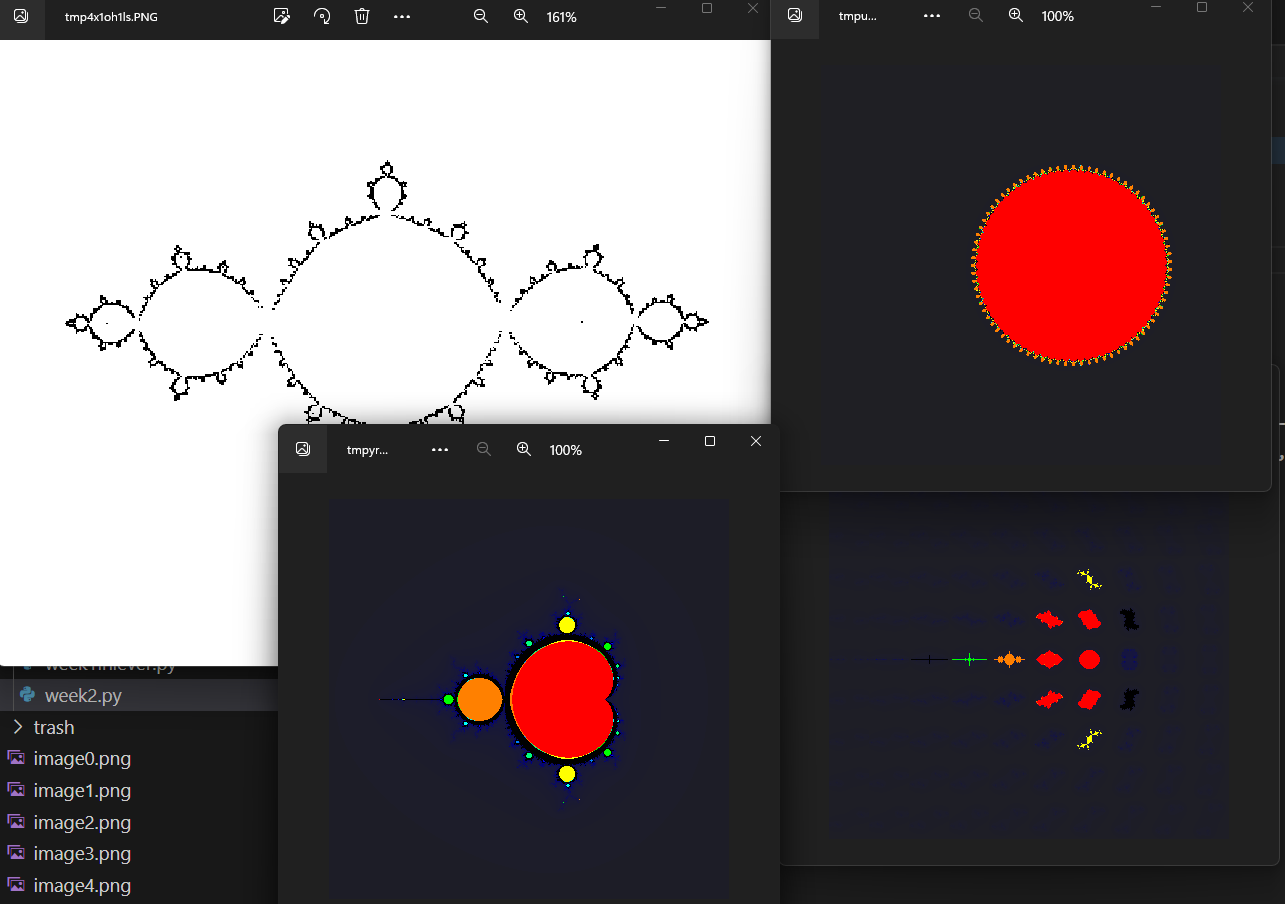Viewport: 1285px width, 904px height.
Task: Zoom in on the tmp4x1oh1ls.PNG image
Action: (x=521, y=17)
